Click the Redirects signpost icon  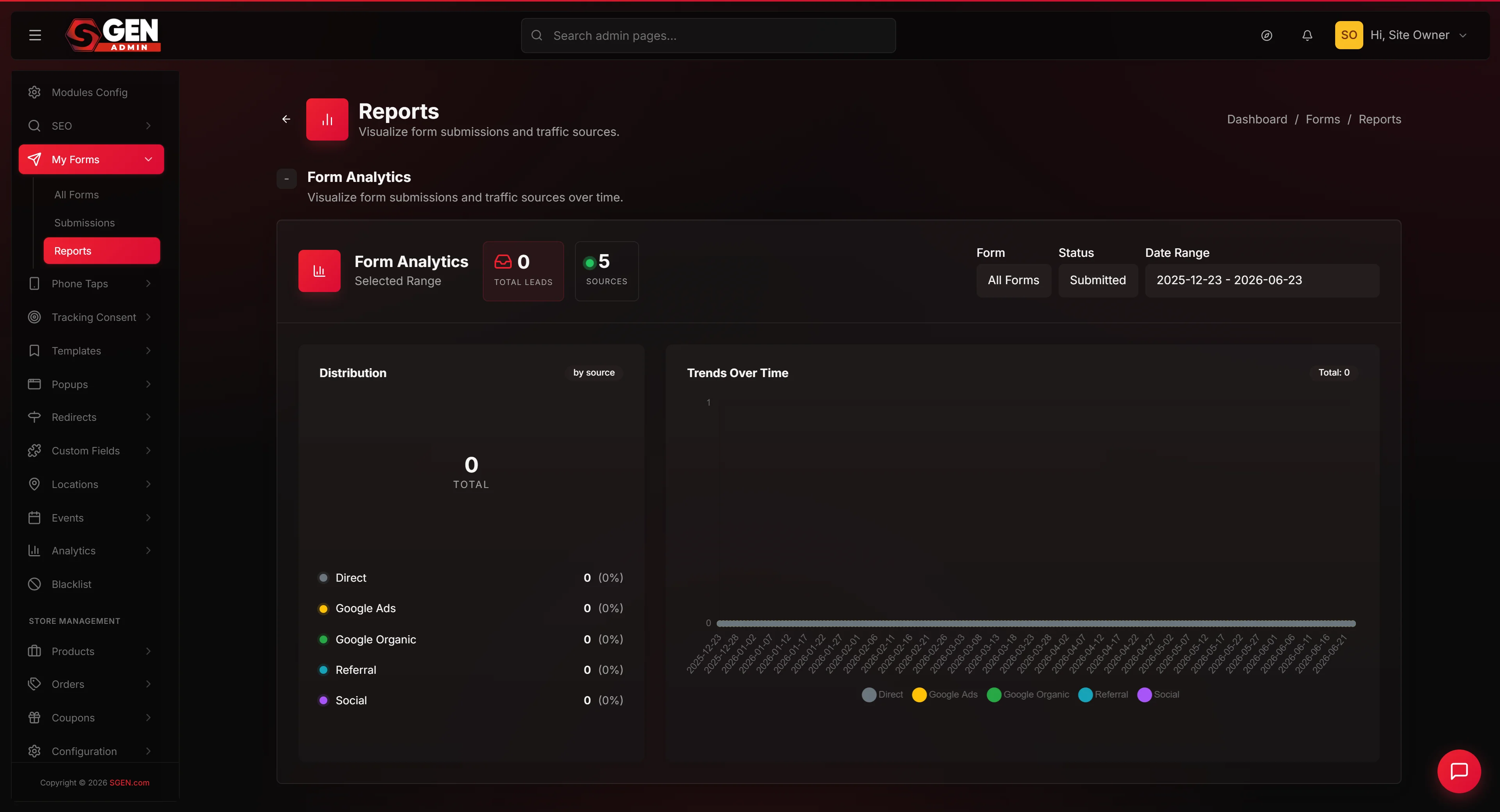34,417
